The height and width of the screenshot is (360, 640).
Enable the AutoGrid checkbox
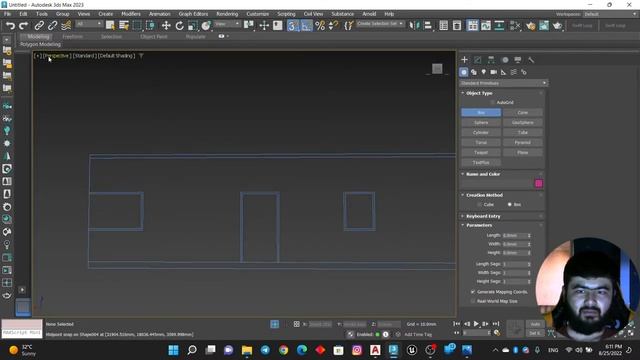[x=493, y=102]
